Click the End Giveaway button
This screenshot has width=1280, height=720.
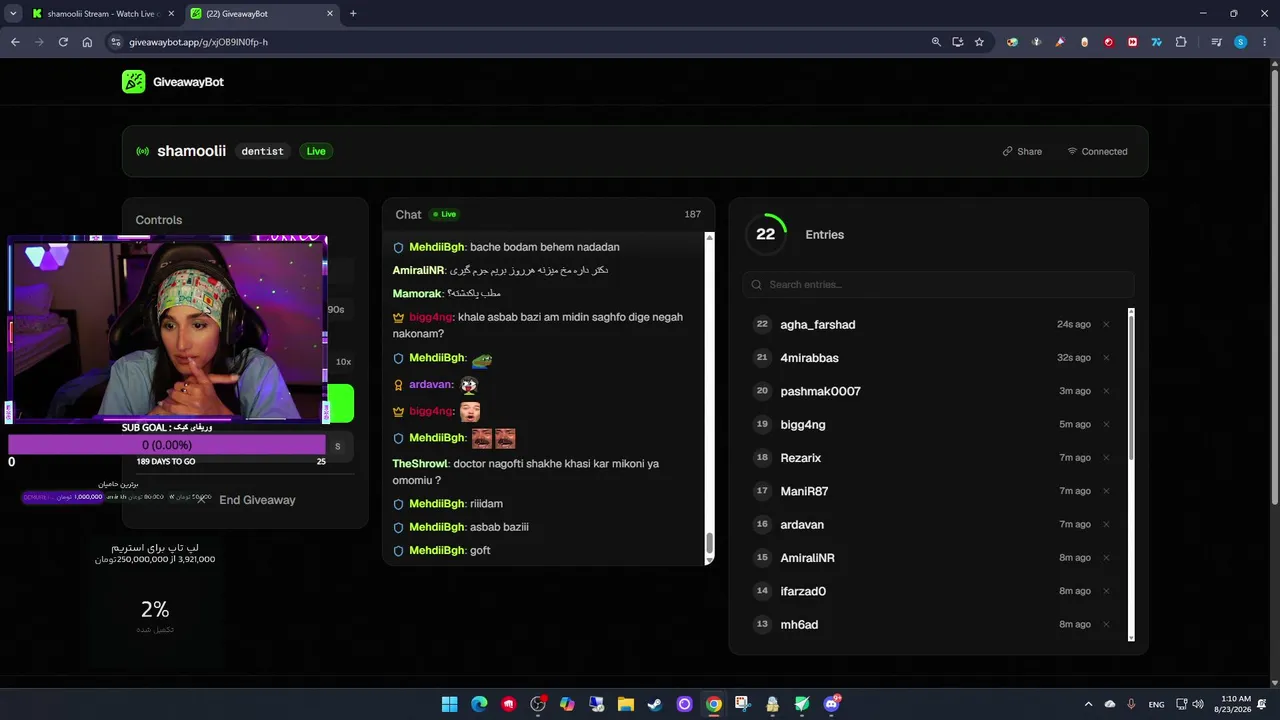click(x=246, y=500)
